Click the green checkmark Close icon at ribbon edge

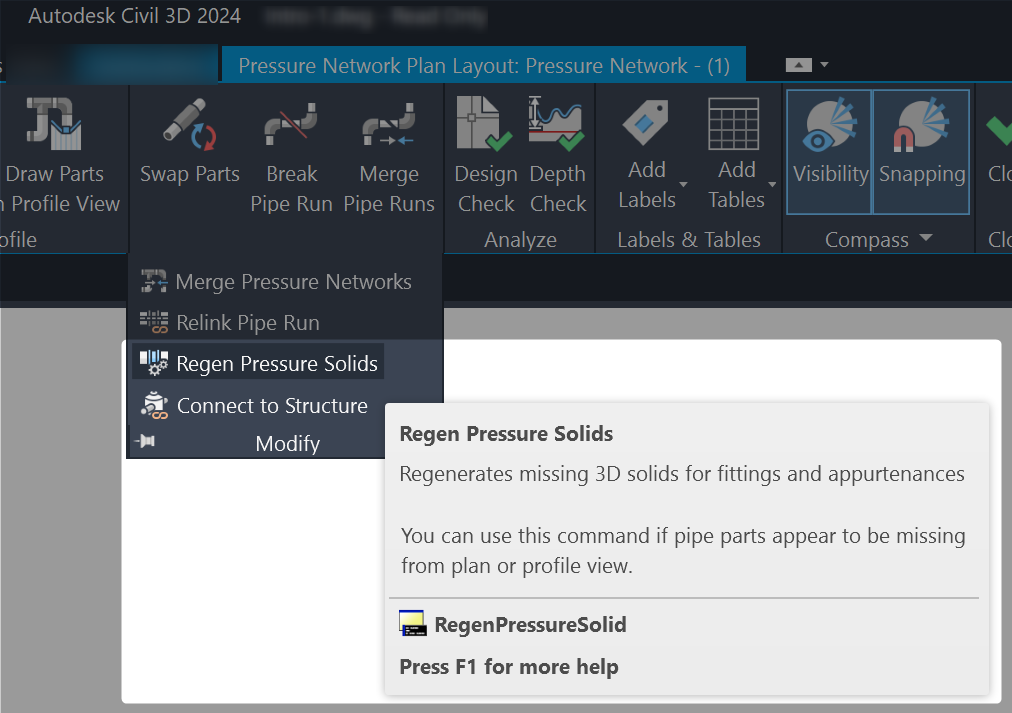999,129
